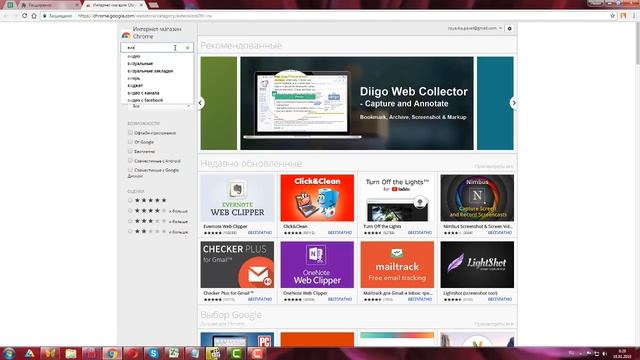Open the red Camtasia recorder taskbar icon
The height and width of the screenshot is (360, 640).
click(x=256, y=353)
